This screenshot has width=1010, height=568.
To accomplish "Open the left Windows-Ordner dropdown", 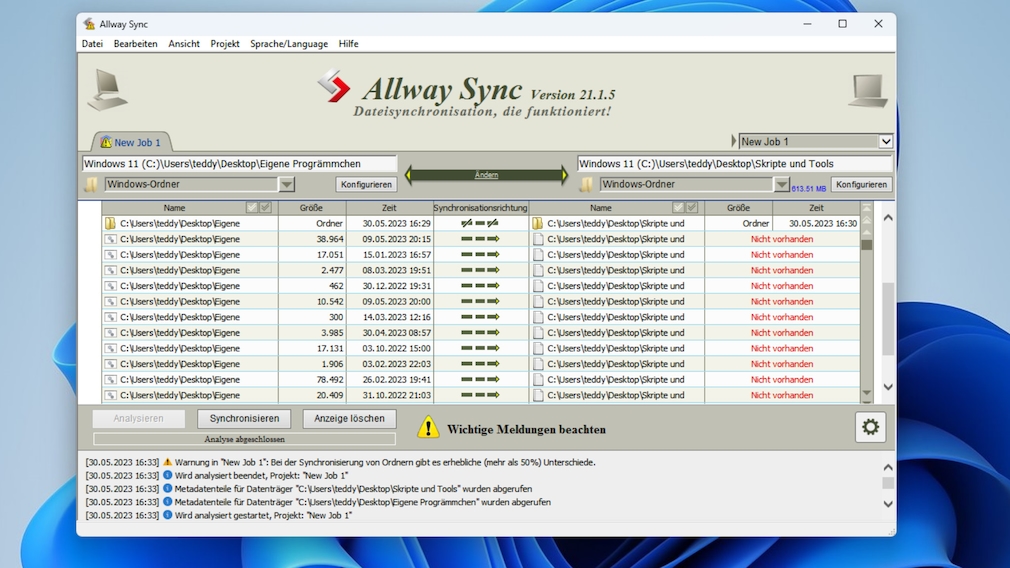I will [x=287, y=185].
